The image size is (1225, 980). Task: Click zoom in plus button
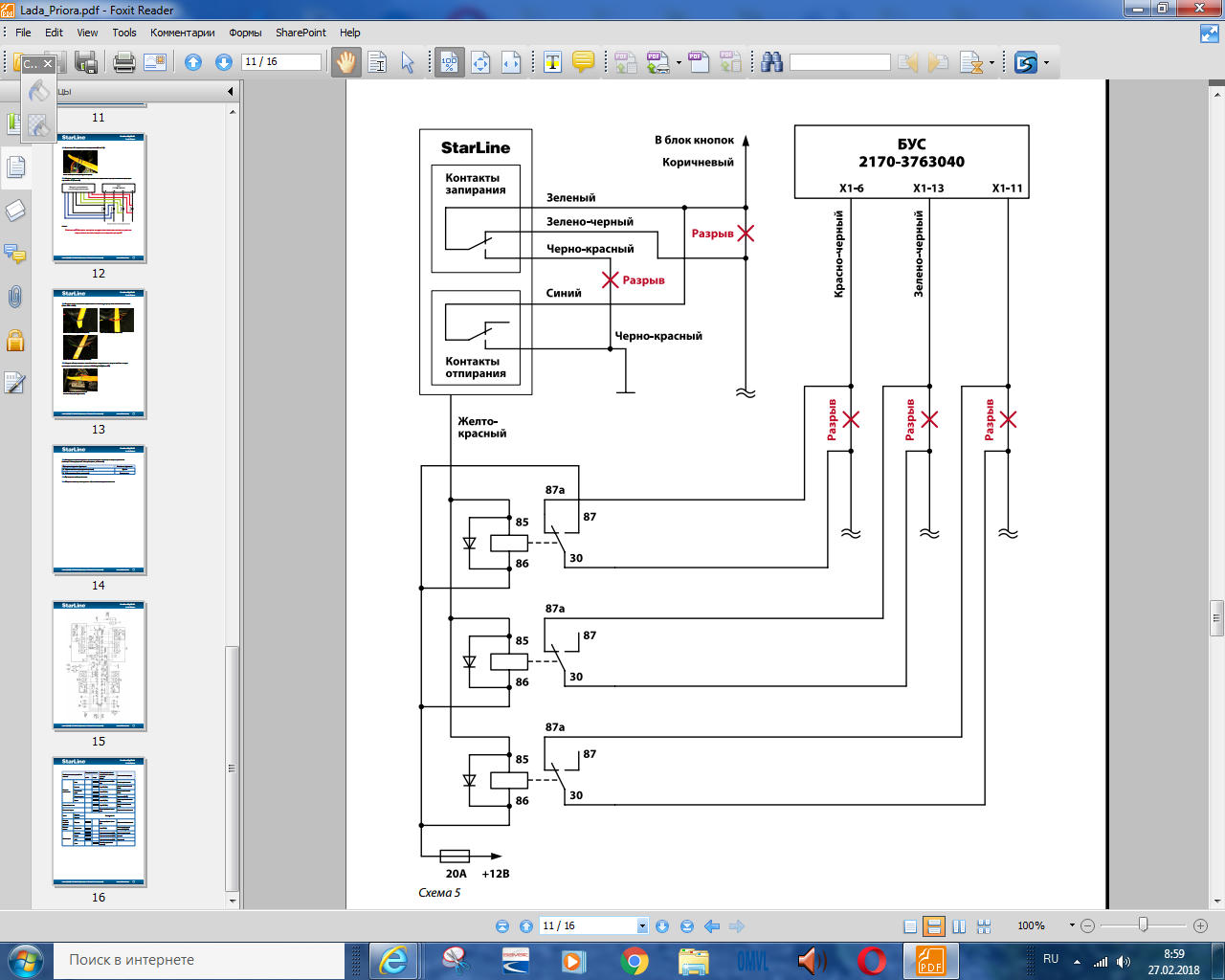[1200, 925]
